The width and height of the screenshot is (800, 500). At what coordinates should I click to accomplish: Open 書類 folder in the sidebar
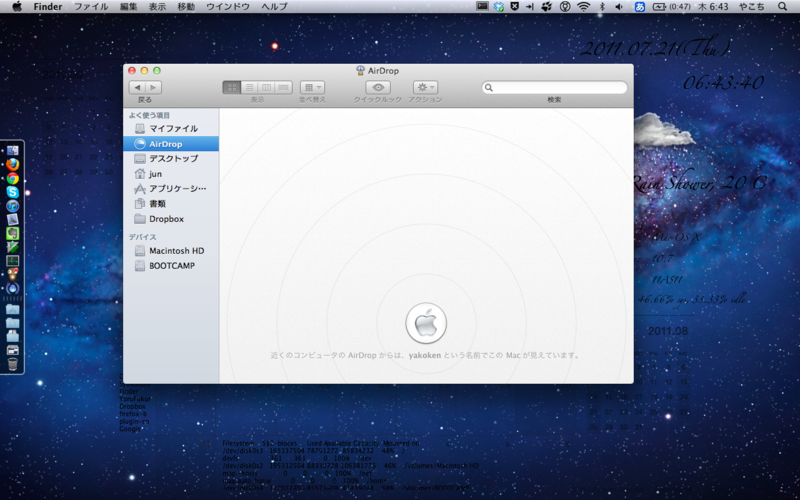[x=171, y=204]
